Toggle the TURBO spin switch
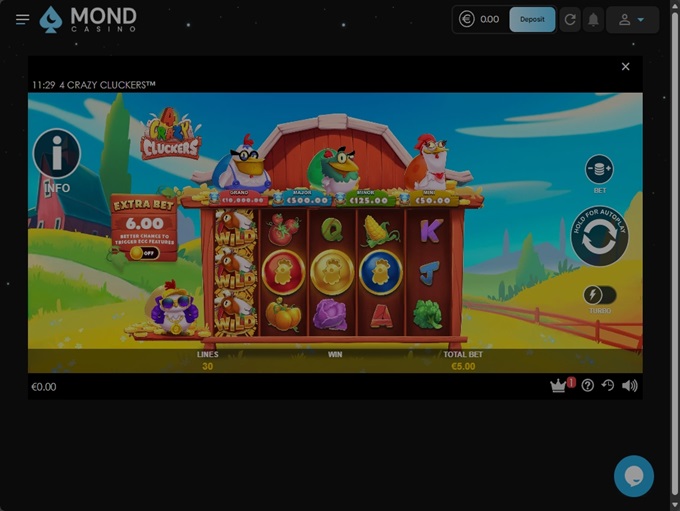 (x=600, y=295)
